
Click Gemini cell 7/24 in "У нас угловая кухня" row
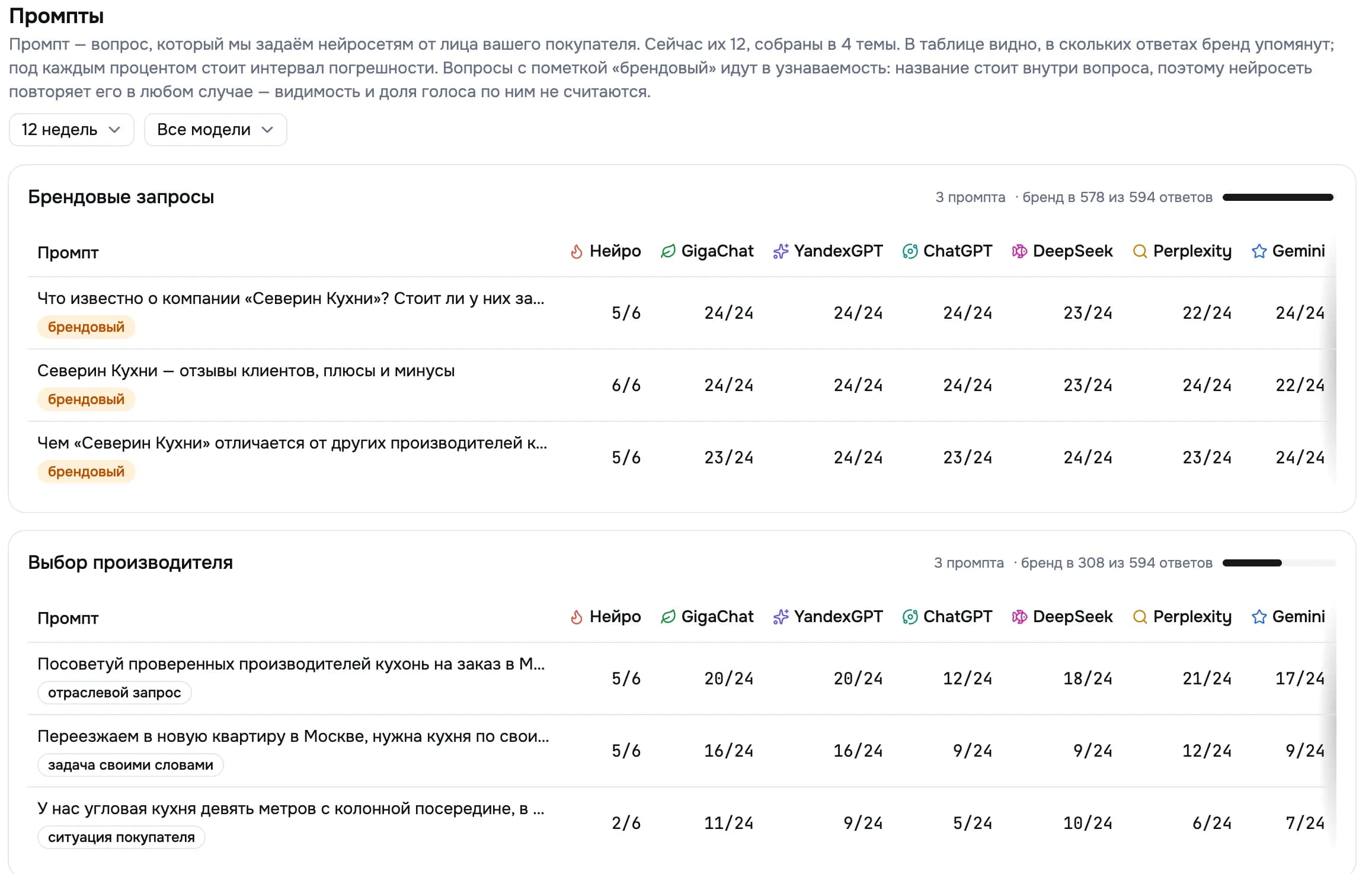pos(1304,823)
